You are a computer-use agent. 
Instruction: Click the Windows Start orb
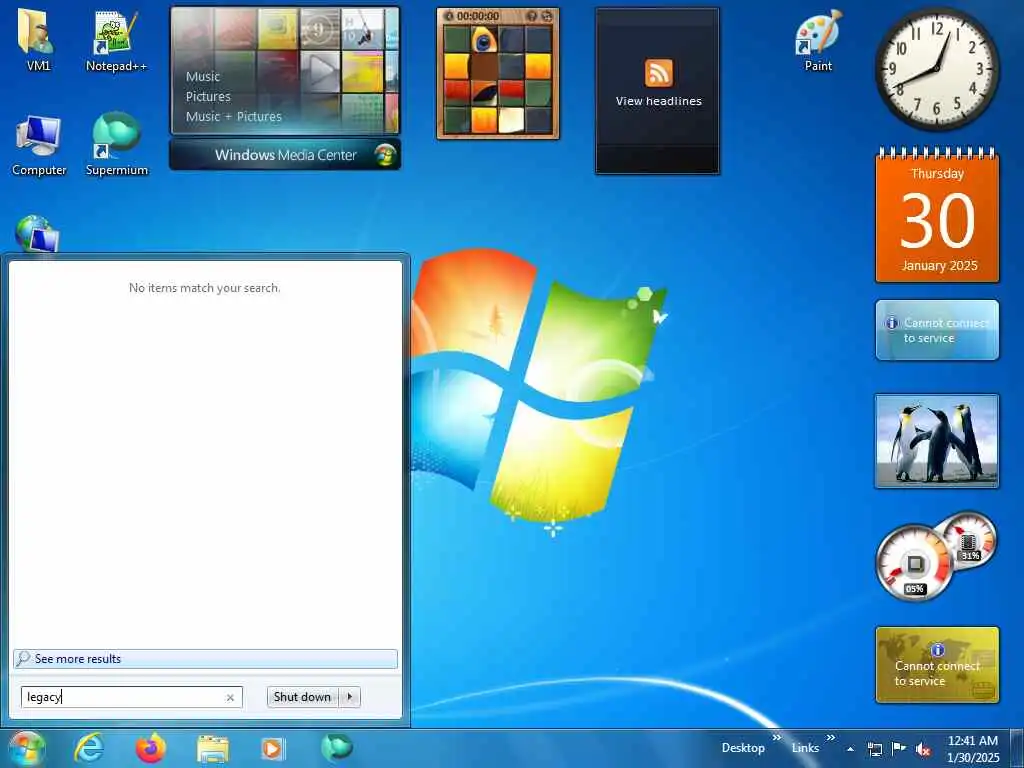click(x=26, y=748)
